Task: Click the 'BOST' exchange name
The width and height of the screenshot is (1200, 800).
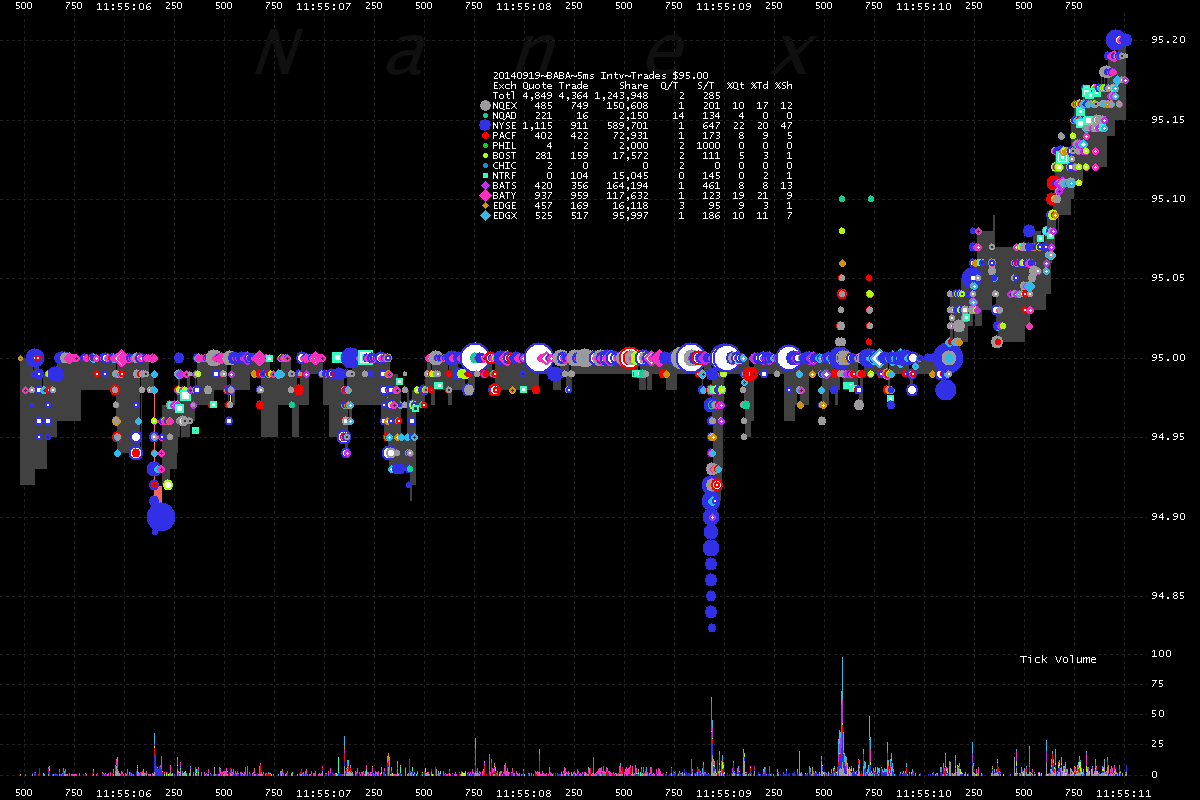Action: coord(505,155)
